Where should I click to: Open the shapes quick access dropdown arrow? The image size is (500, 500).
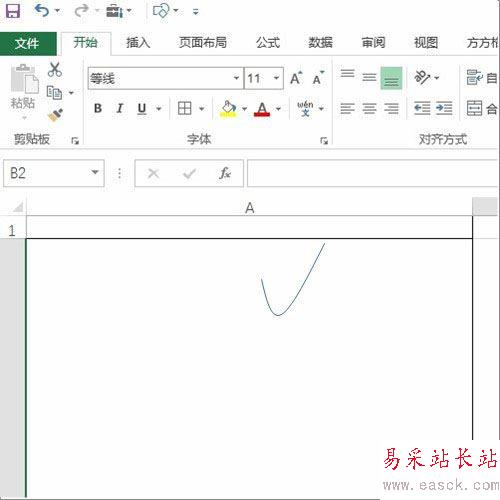coord(176,11)
